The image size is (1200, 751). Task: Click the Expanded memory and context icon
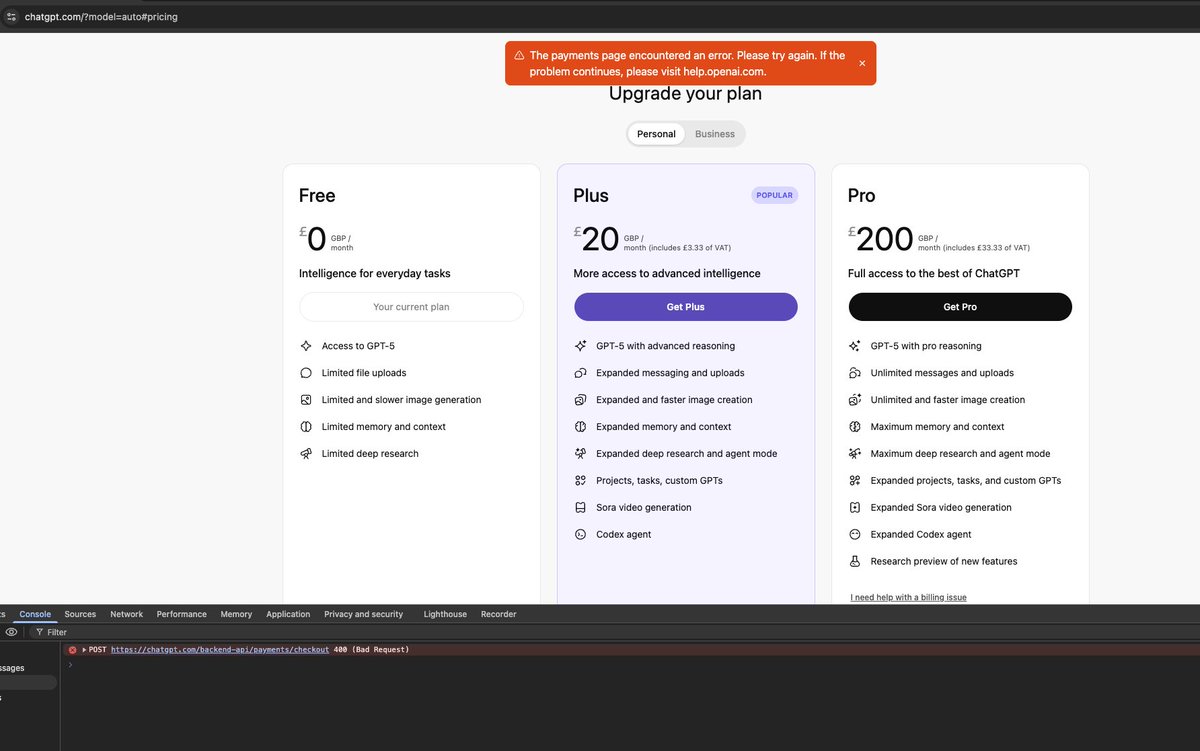point(580,427)
